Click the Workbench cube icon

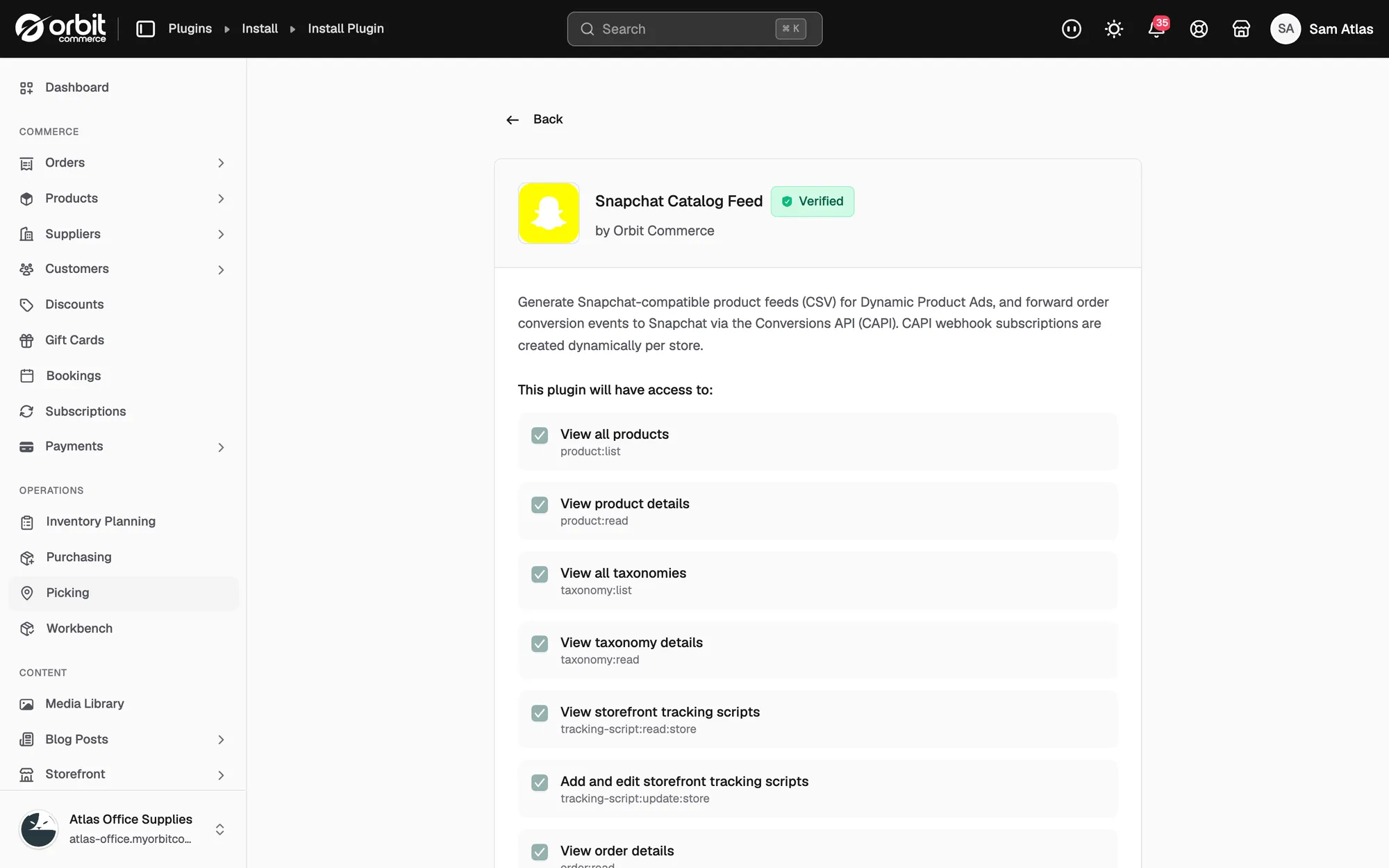click(27, 628)
